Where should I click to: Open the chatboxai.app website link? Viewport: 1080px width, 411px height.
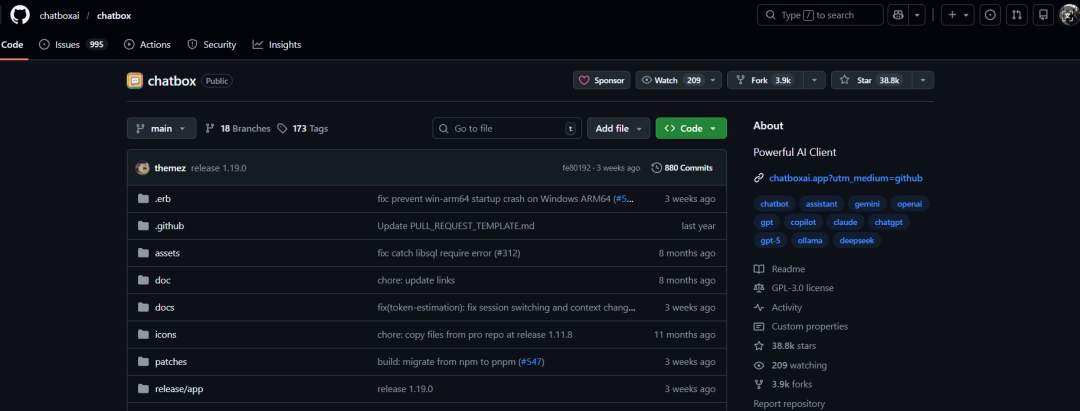click(845, 178)
